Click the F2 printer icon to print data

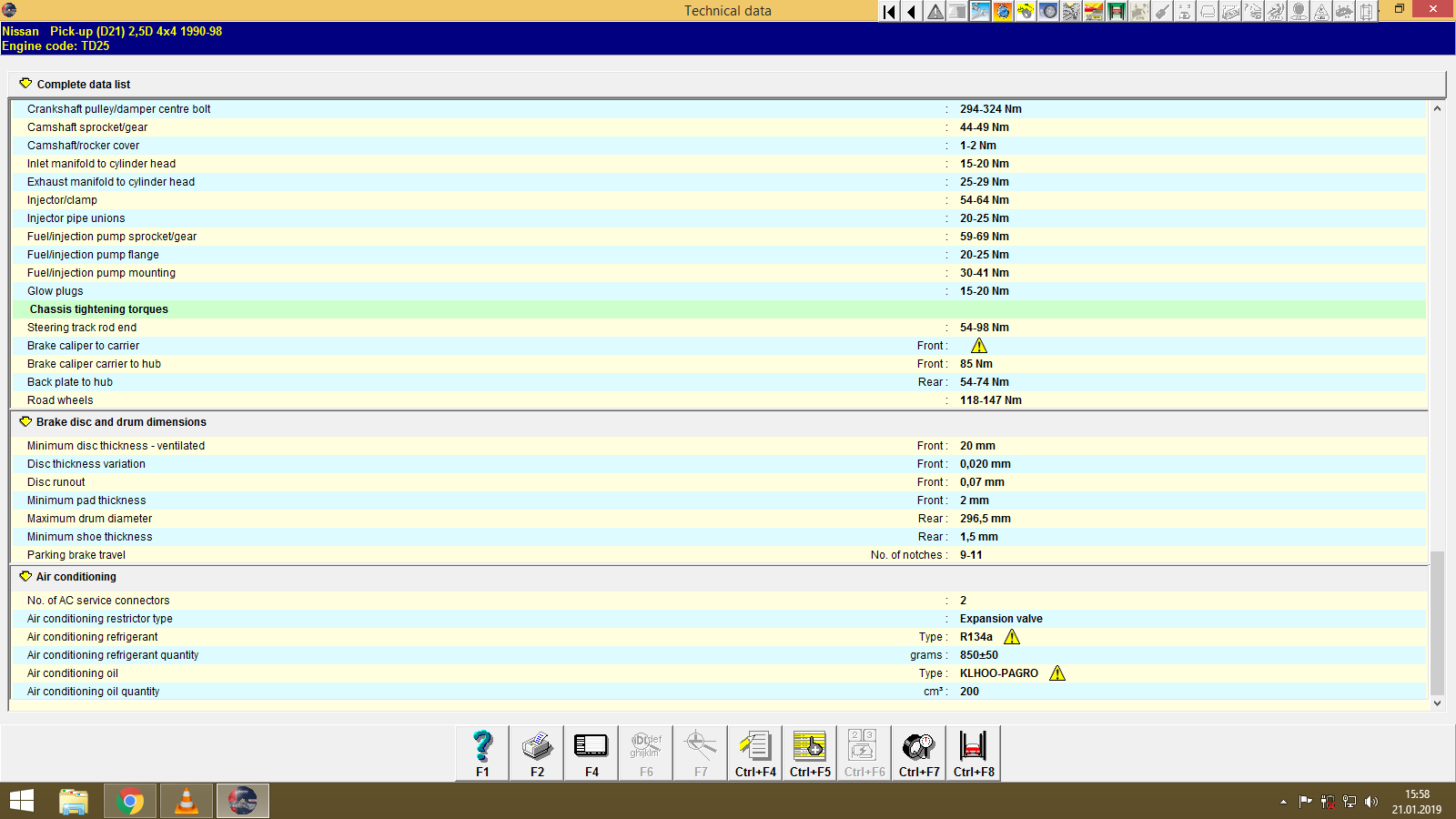(536, 753)
